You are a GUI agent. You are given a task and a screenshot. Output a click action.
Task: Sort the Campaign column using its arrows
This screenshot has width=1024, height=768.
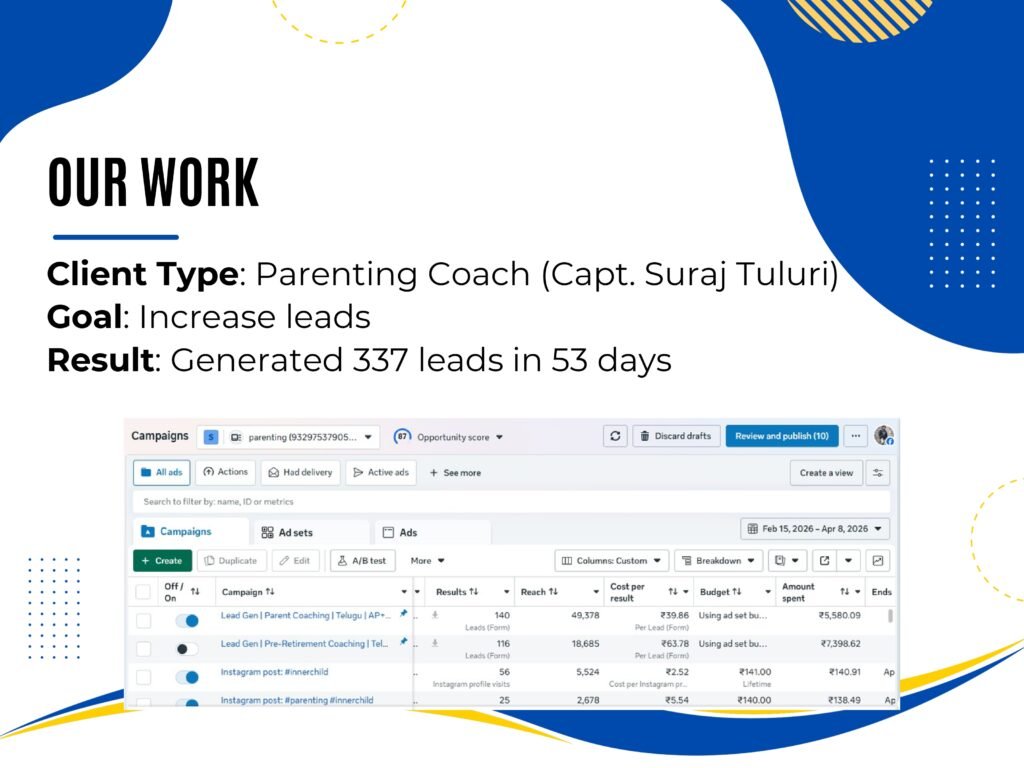[270, 592]
